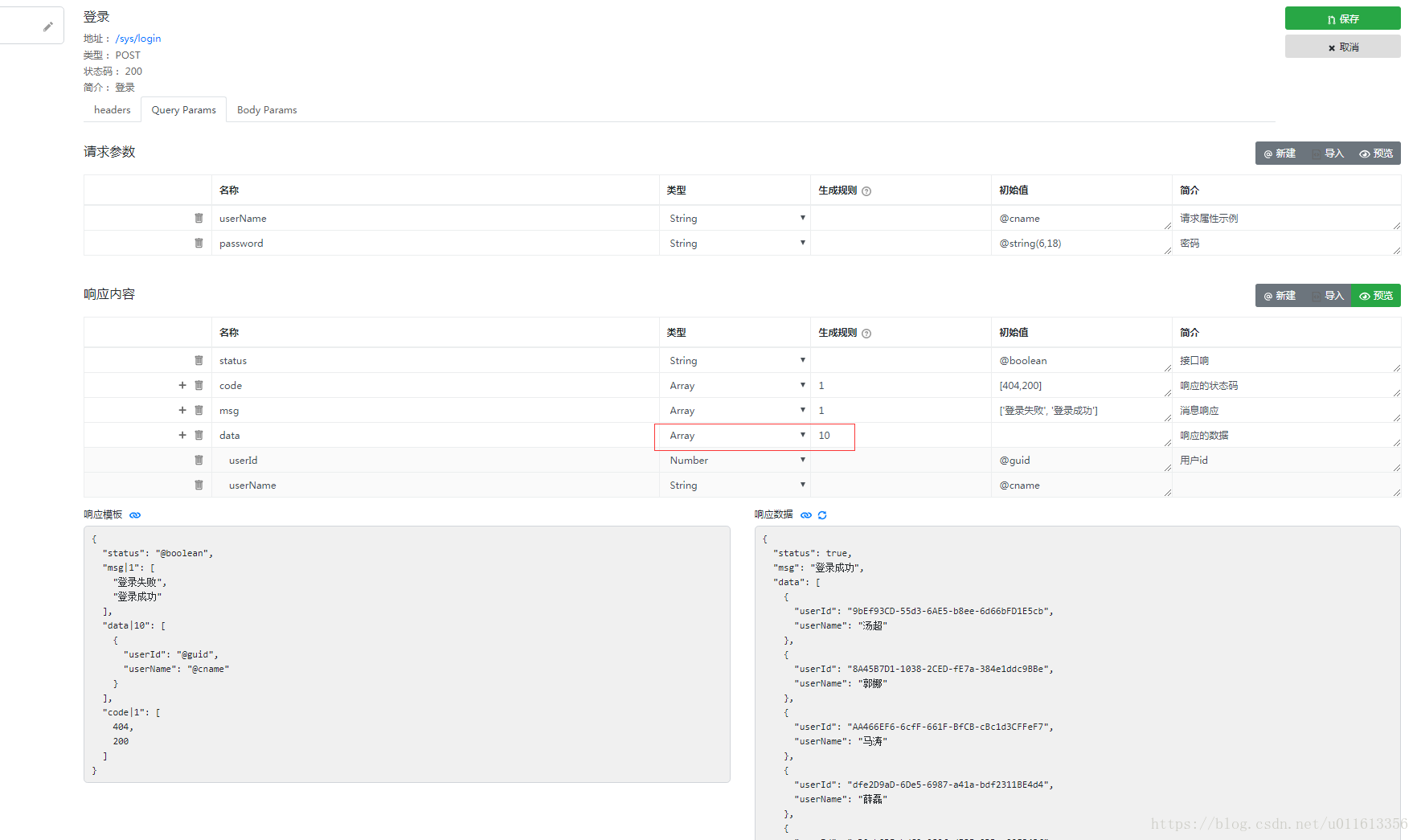Open type dropdown for request userName
This screenshot has height=840, width=1417.
[x=735, y=219]
